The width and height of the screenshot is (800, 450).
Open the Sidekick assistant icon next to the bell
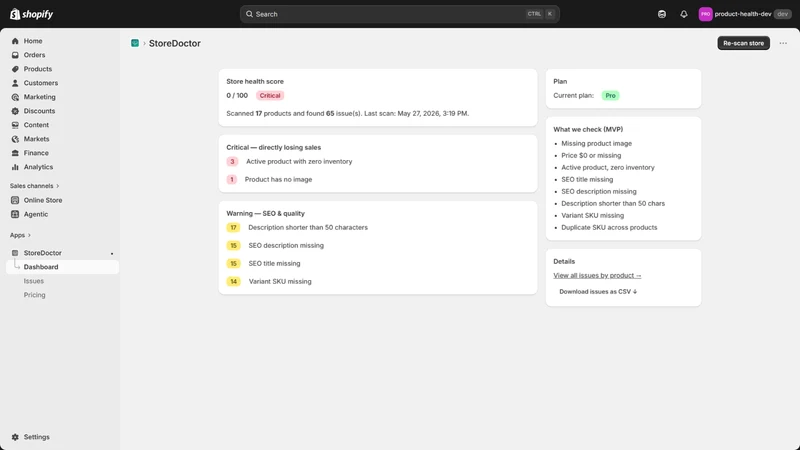click(x=662, y=14)
